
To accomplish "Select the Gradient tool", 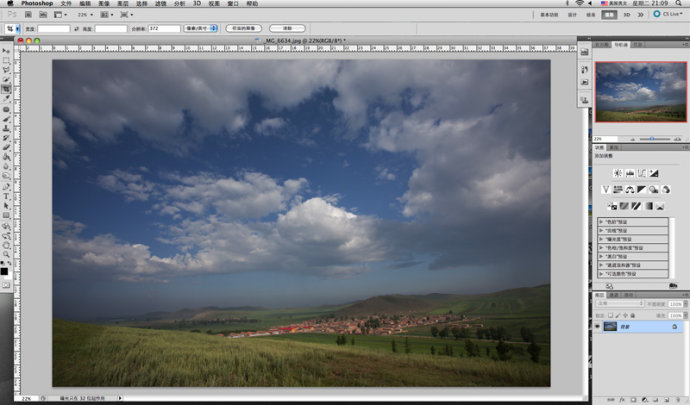I will coord(6,157).
